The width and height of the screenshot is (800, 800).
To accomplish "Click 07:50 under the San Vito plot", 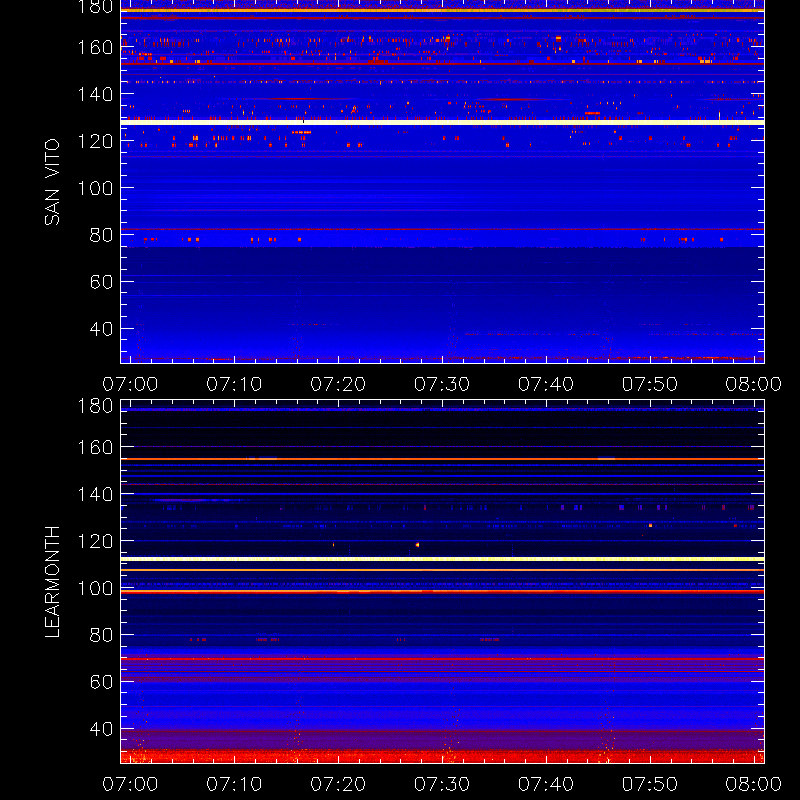I will pyautogui.click(x=650, y=384).
